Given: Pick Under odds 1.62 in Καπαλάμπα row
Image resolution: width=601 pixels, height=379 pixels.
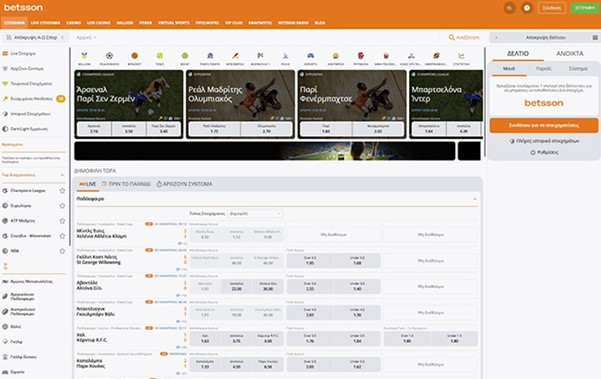Looking at the screenshot, I should pos(357,364).
